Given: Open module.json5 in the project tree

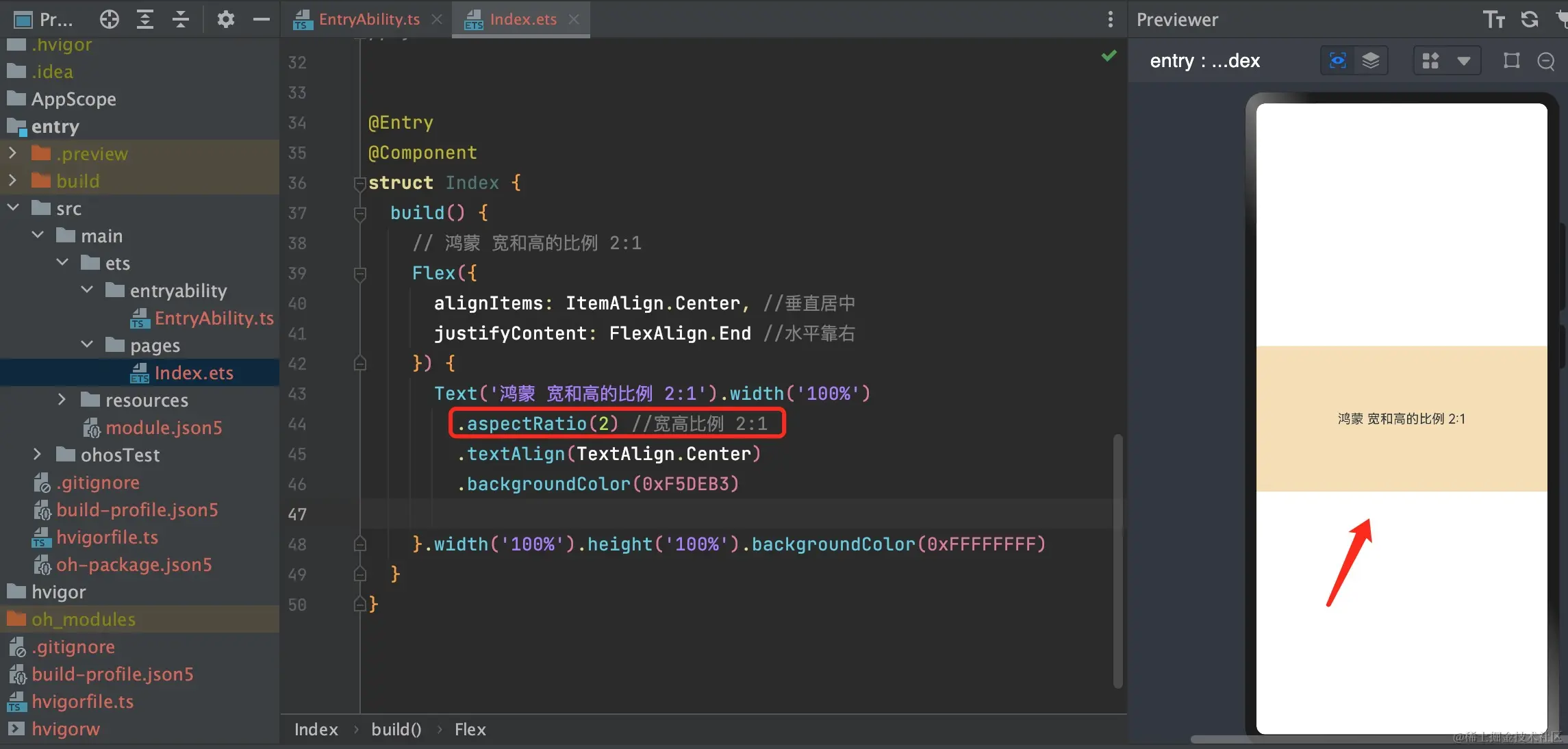Looking at the screenshot, I should click(x=163, y=428).
